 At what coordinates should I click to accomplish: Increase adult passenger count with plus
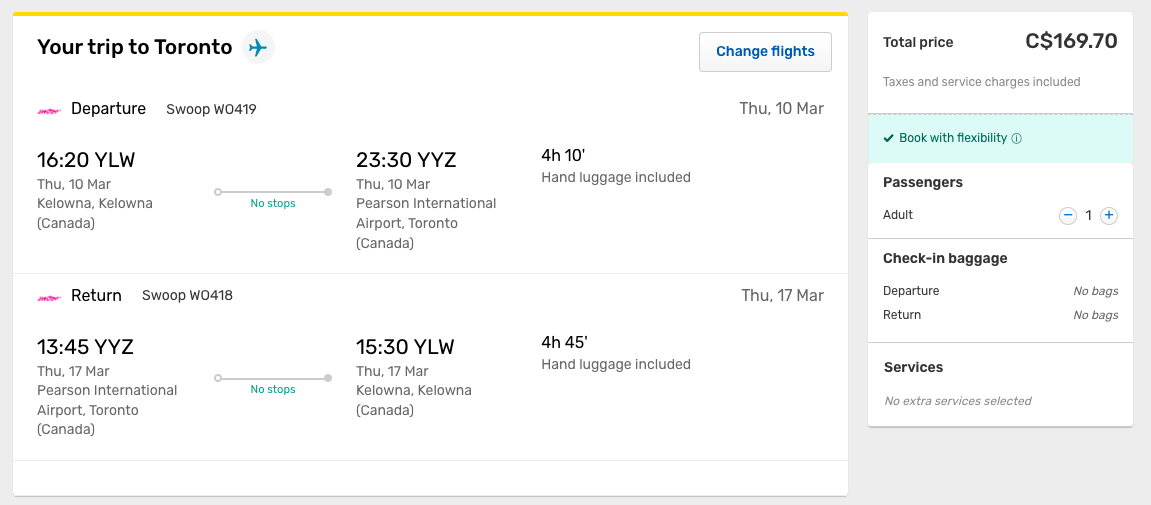point(1108,215)
